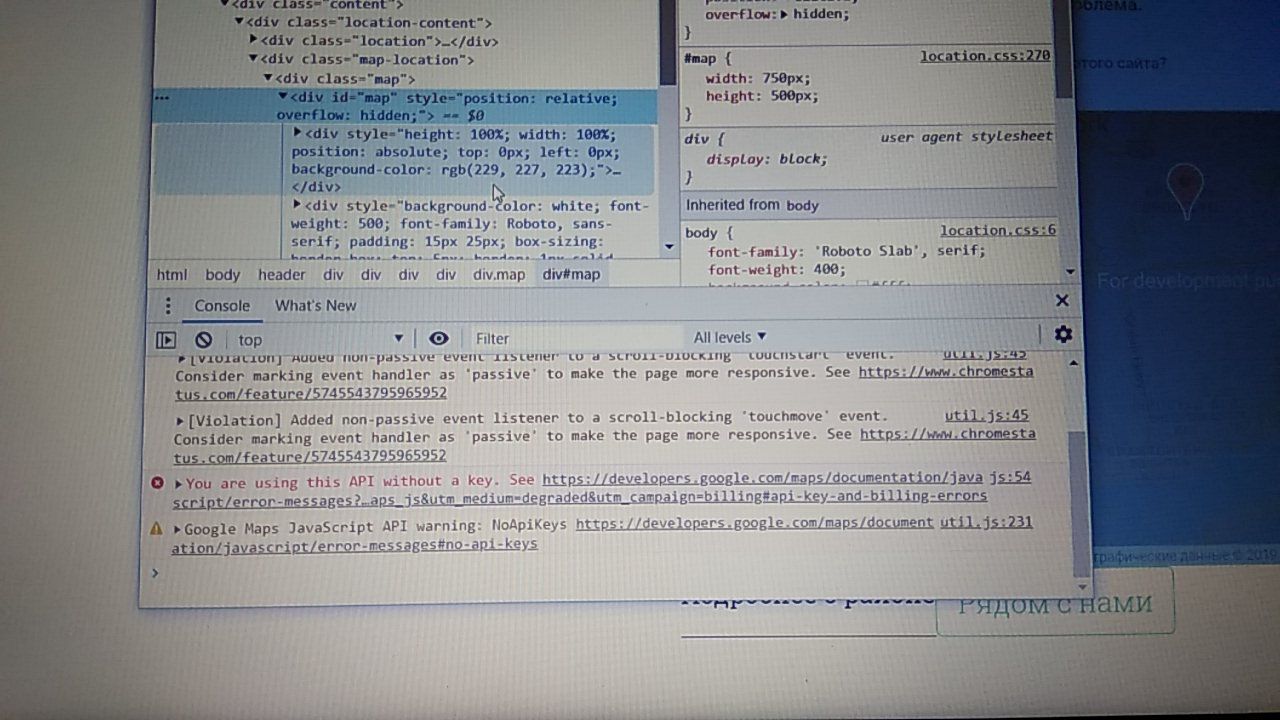Switch to the What's New tab
The height and width of the screenshot is (720, 1280).
[315, 306]
